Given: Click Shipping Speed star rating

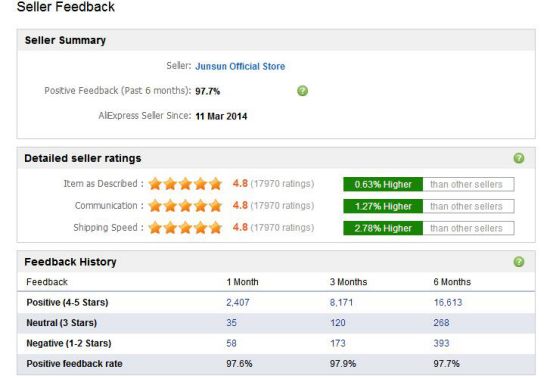Looking at the screenshot, I should click(185, 228).
